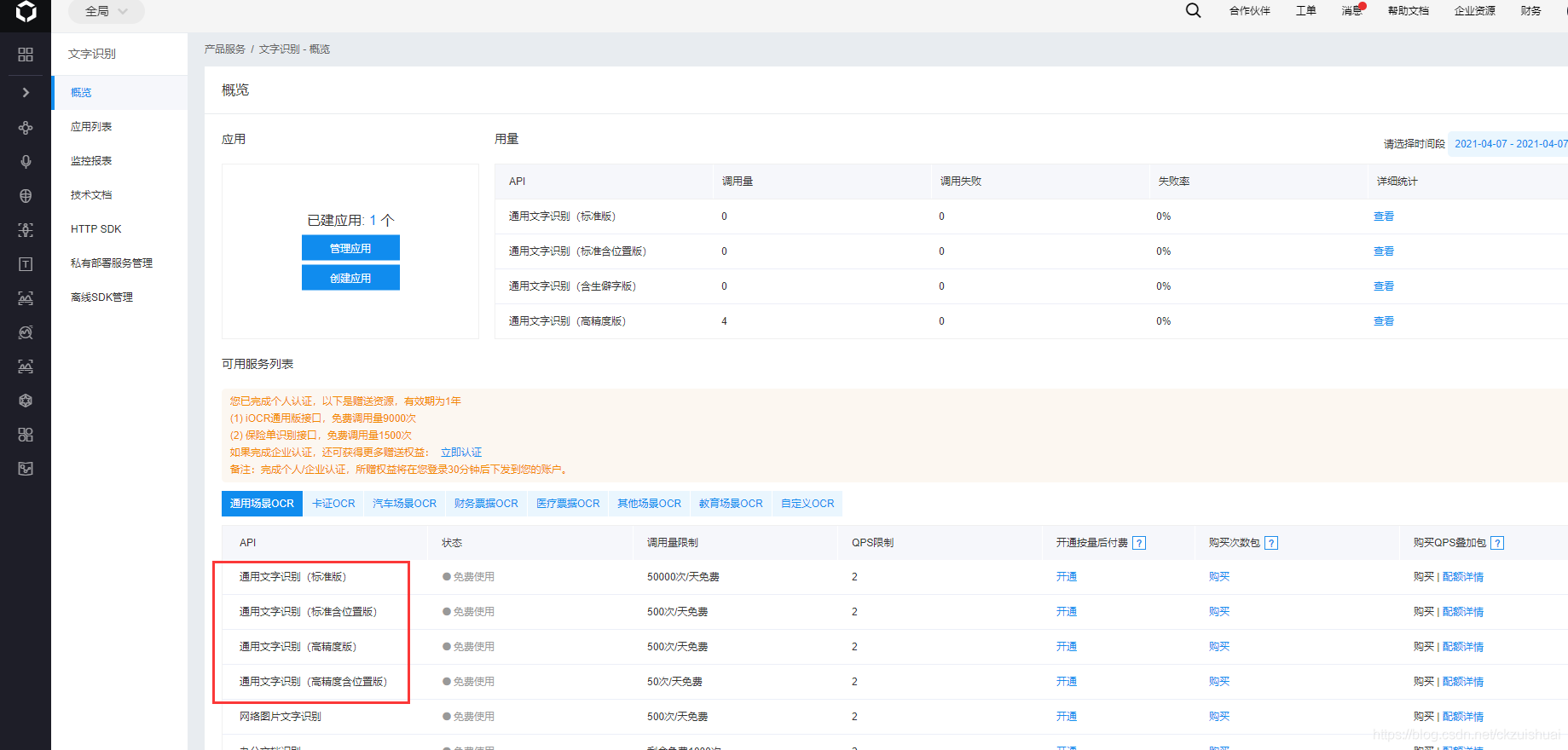Click the four-squares product grid icon at sidebar top
The height and width of the screenshot is (750, 1568).
point(26,55)
